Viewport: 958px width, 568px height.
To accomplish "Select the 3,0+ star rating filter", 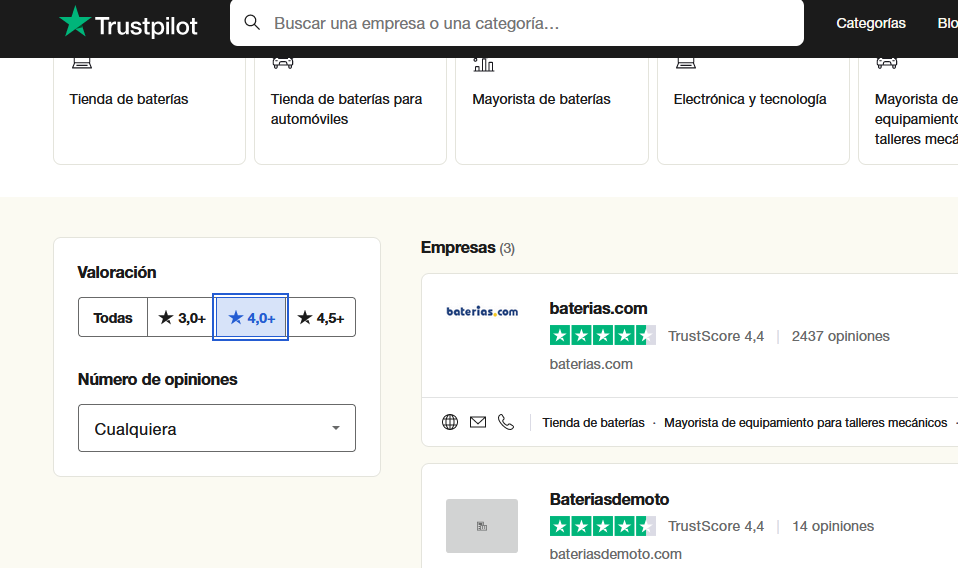I will point(181,318).
